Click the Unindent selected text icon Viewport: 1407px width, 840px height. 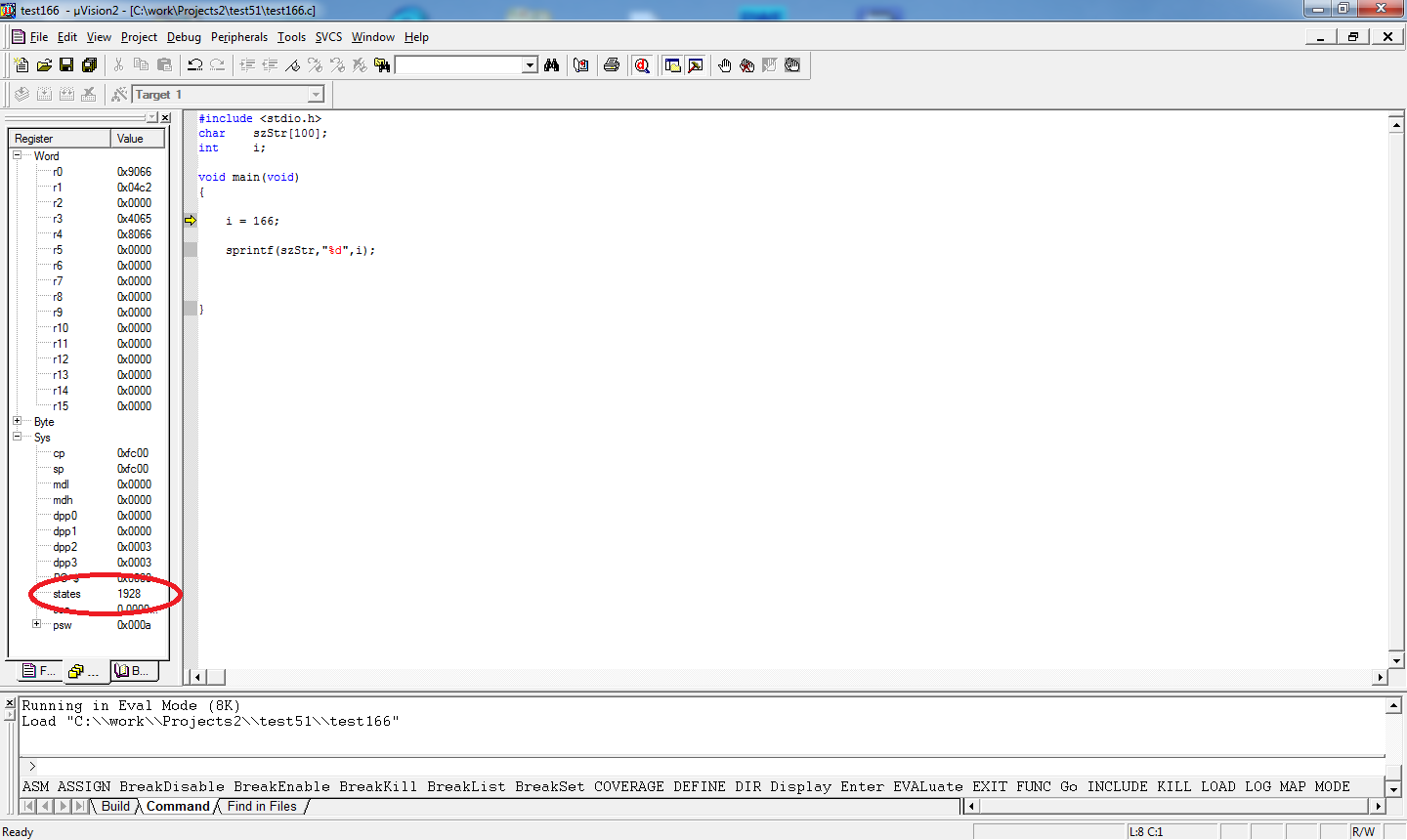coord(270,65)
